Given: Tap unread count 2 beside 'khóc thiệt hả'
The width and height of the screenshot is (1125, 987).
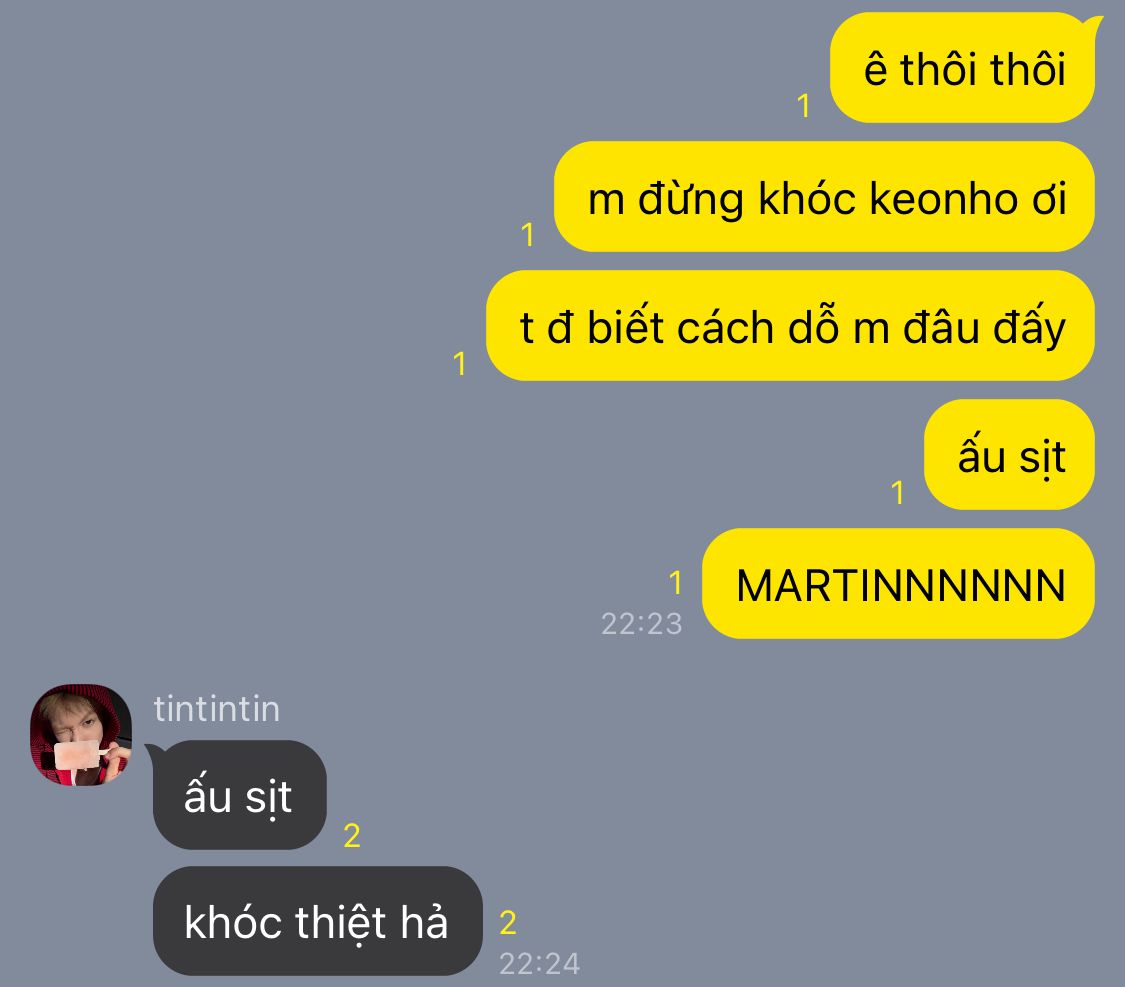Looking at the screenshot, I should pos(508,923).
